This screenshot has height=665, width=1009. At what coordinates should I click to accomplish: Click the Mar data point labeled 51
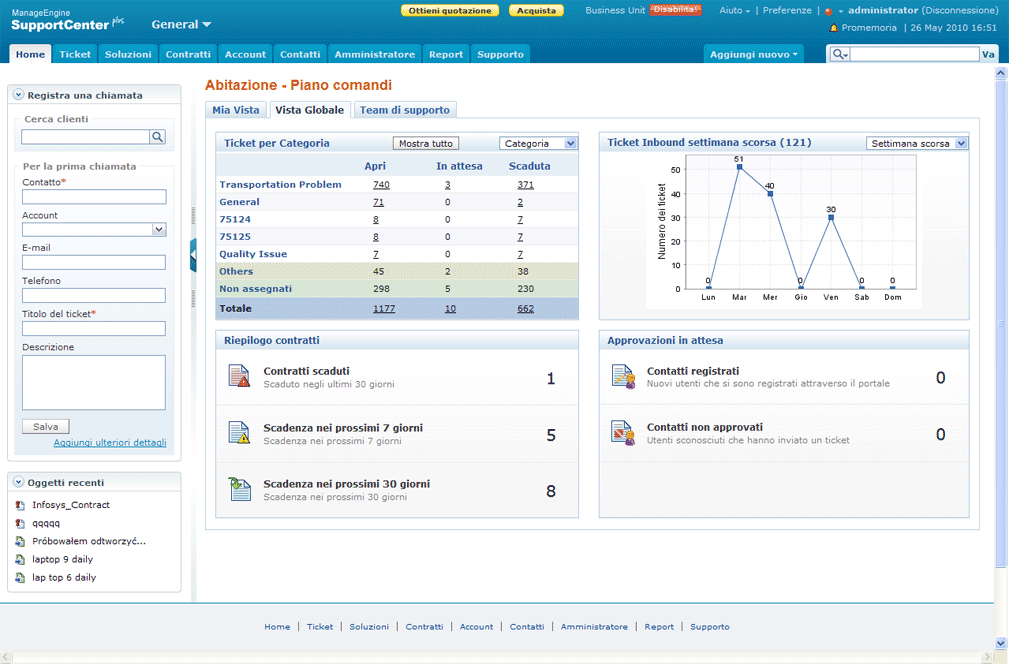(x=739, y=167)
